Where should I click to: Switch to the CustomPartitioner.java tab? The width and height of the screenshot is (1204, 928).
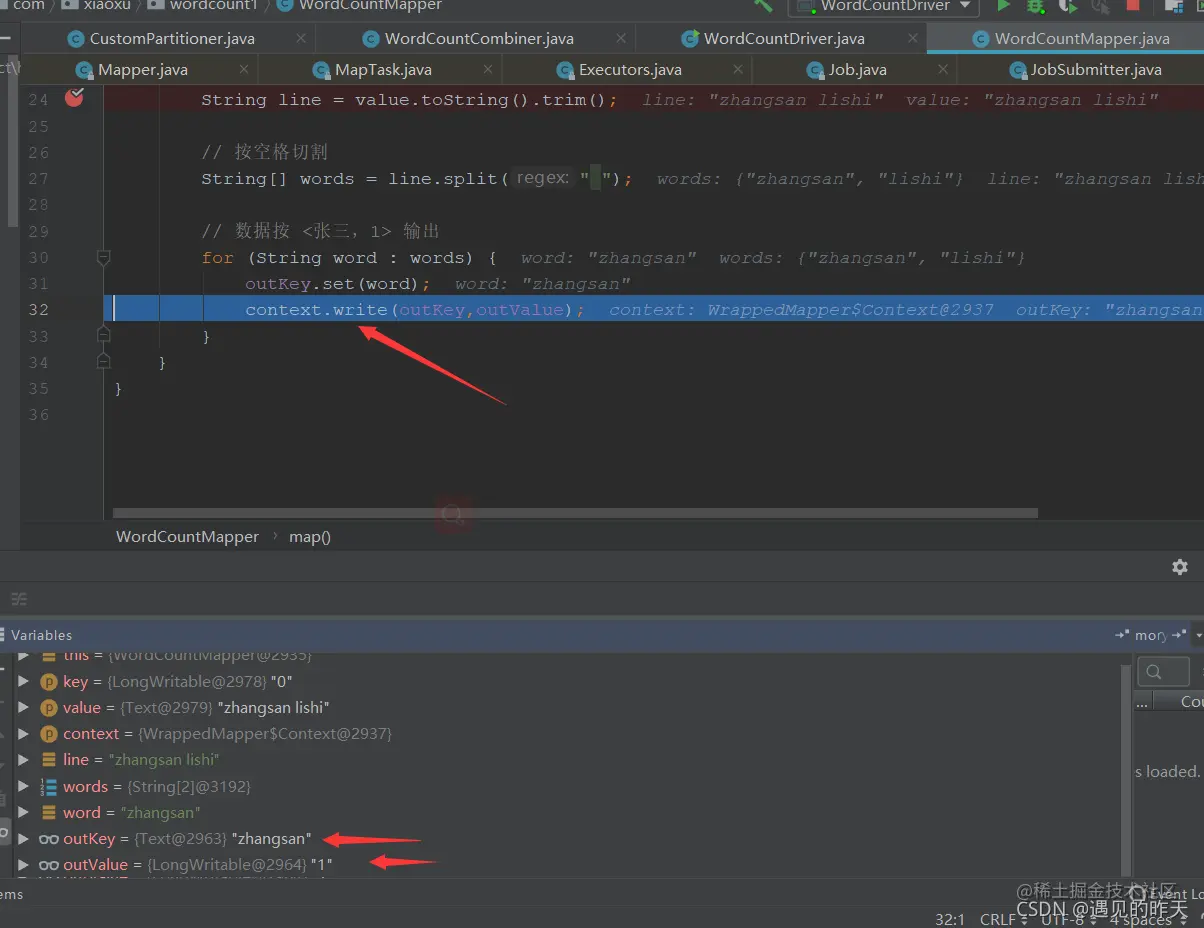point(167,39)
